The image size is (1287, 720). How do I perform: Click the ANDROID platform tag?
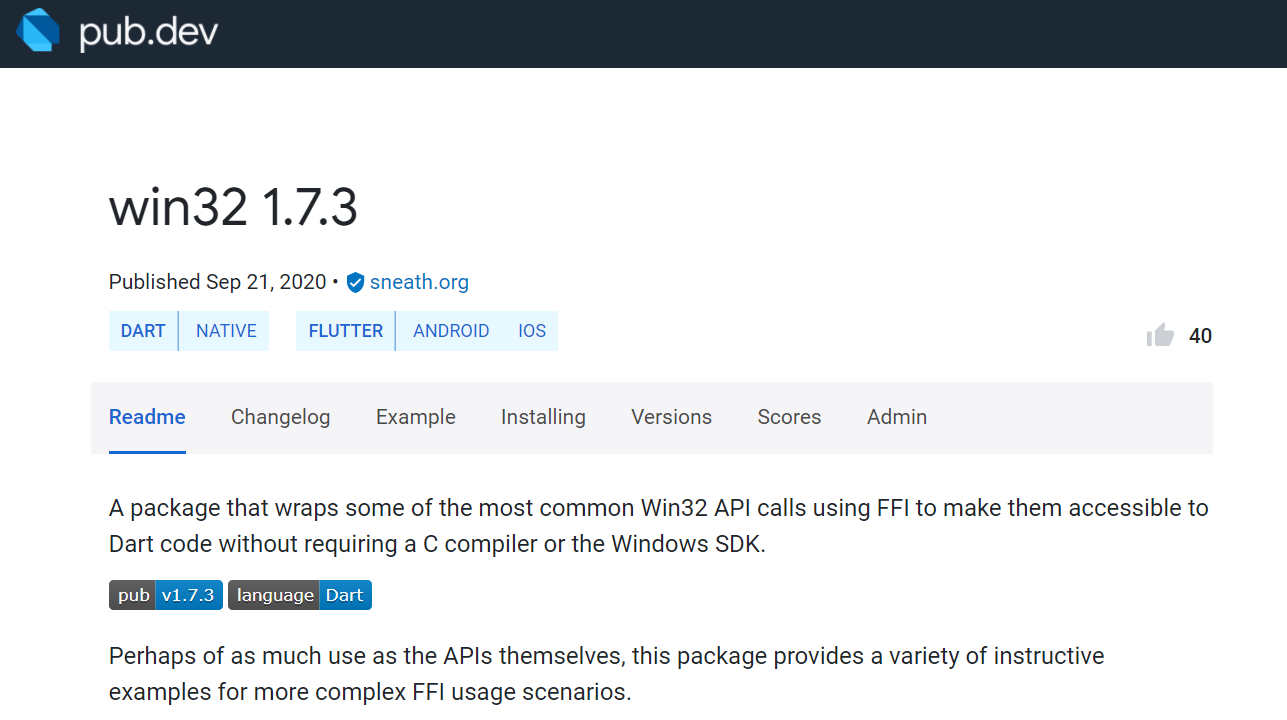point(451,331)
